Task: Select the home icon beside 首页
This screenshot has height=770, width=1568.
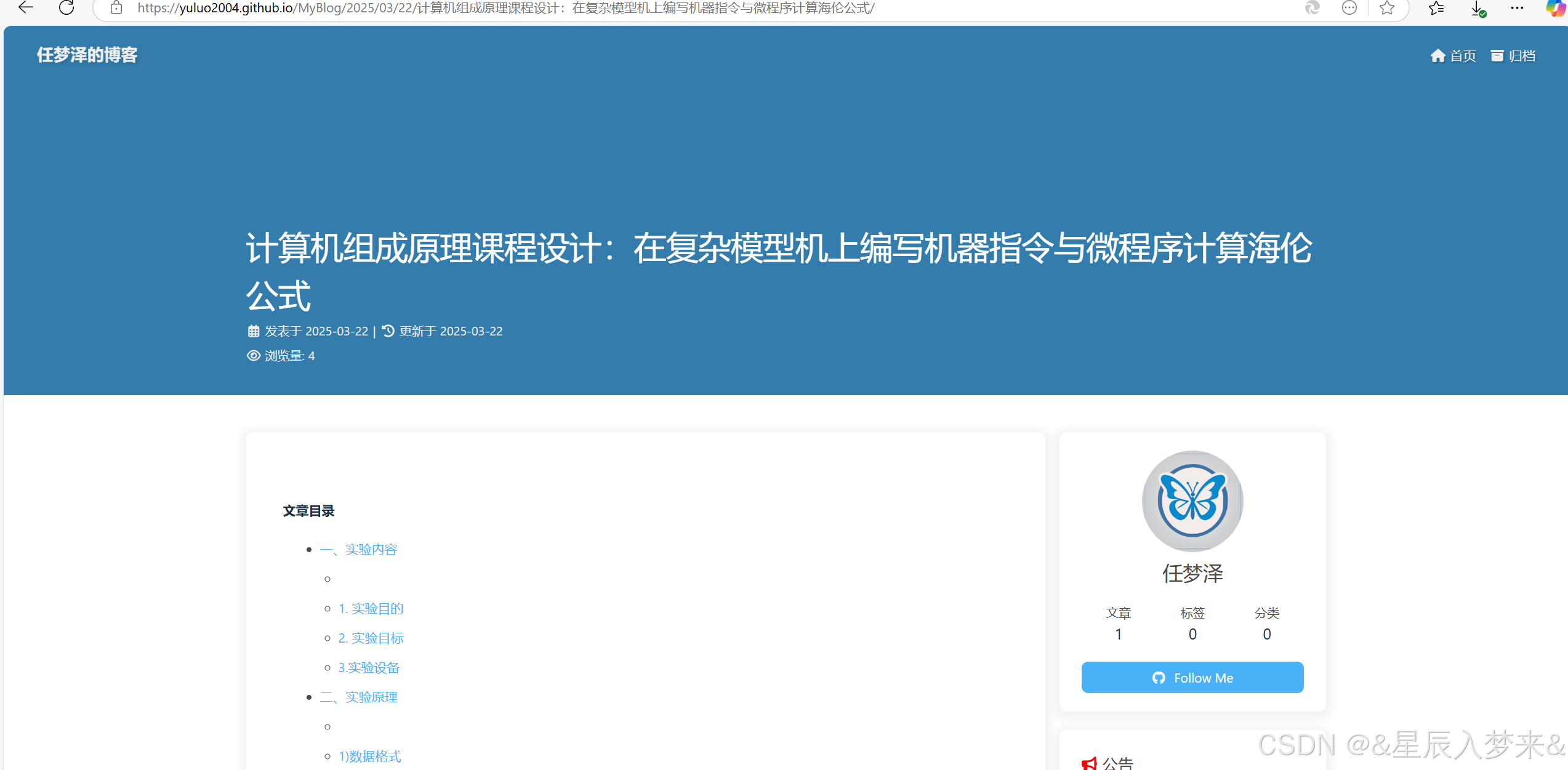Action: (x=1437, y=55)
